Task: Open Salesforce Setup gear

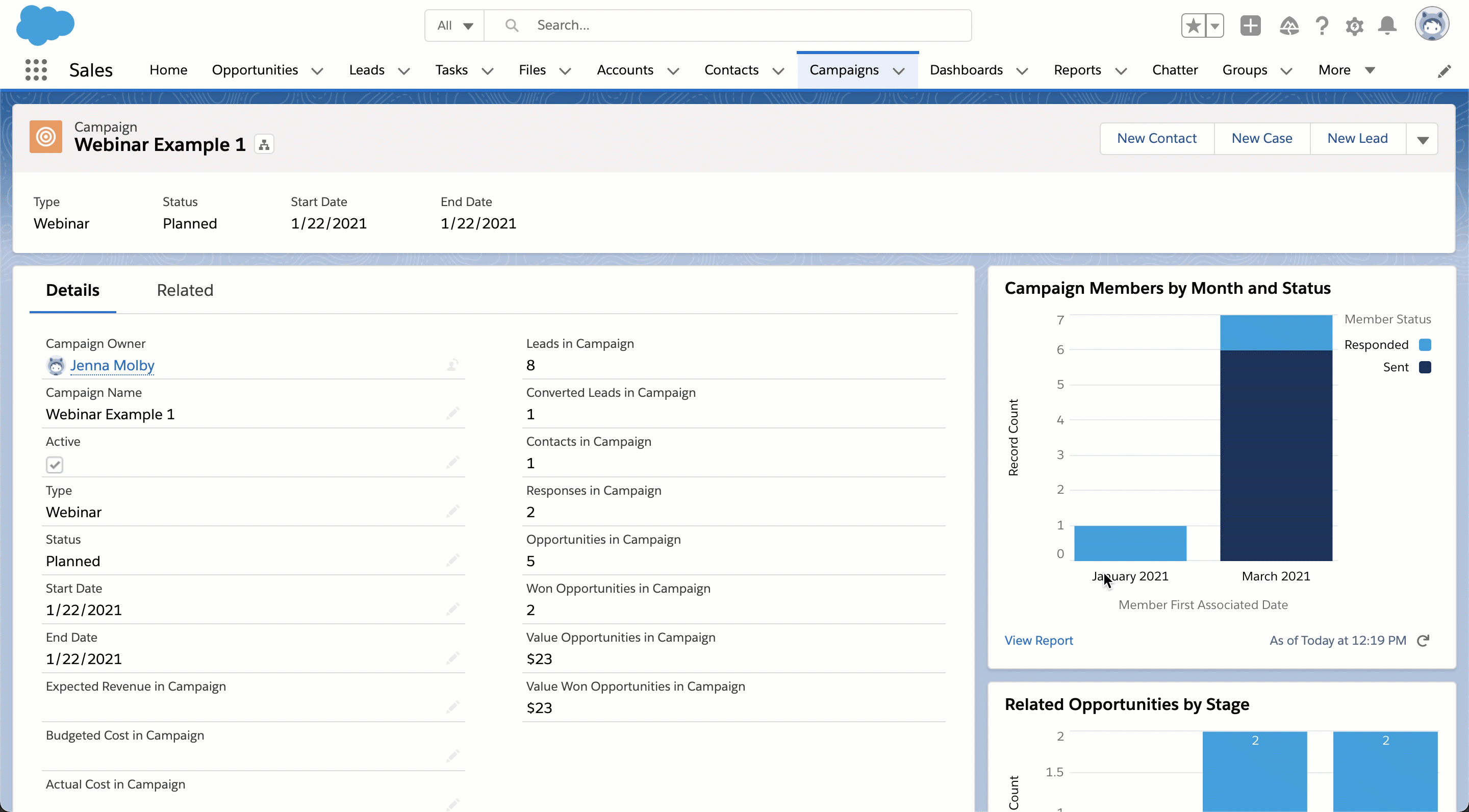Action: click(x=1355, y=26)
